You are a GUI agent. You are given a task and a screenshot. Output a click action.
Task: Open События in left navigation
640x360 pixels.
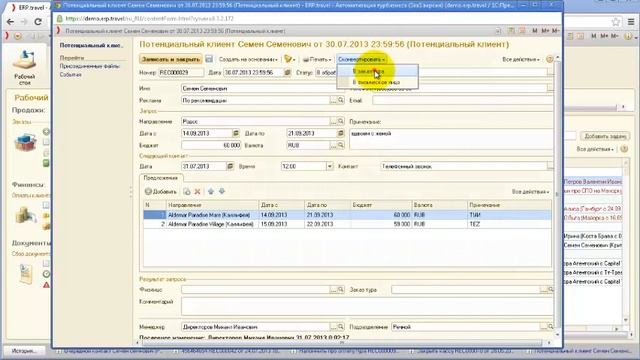71,75
